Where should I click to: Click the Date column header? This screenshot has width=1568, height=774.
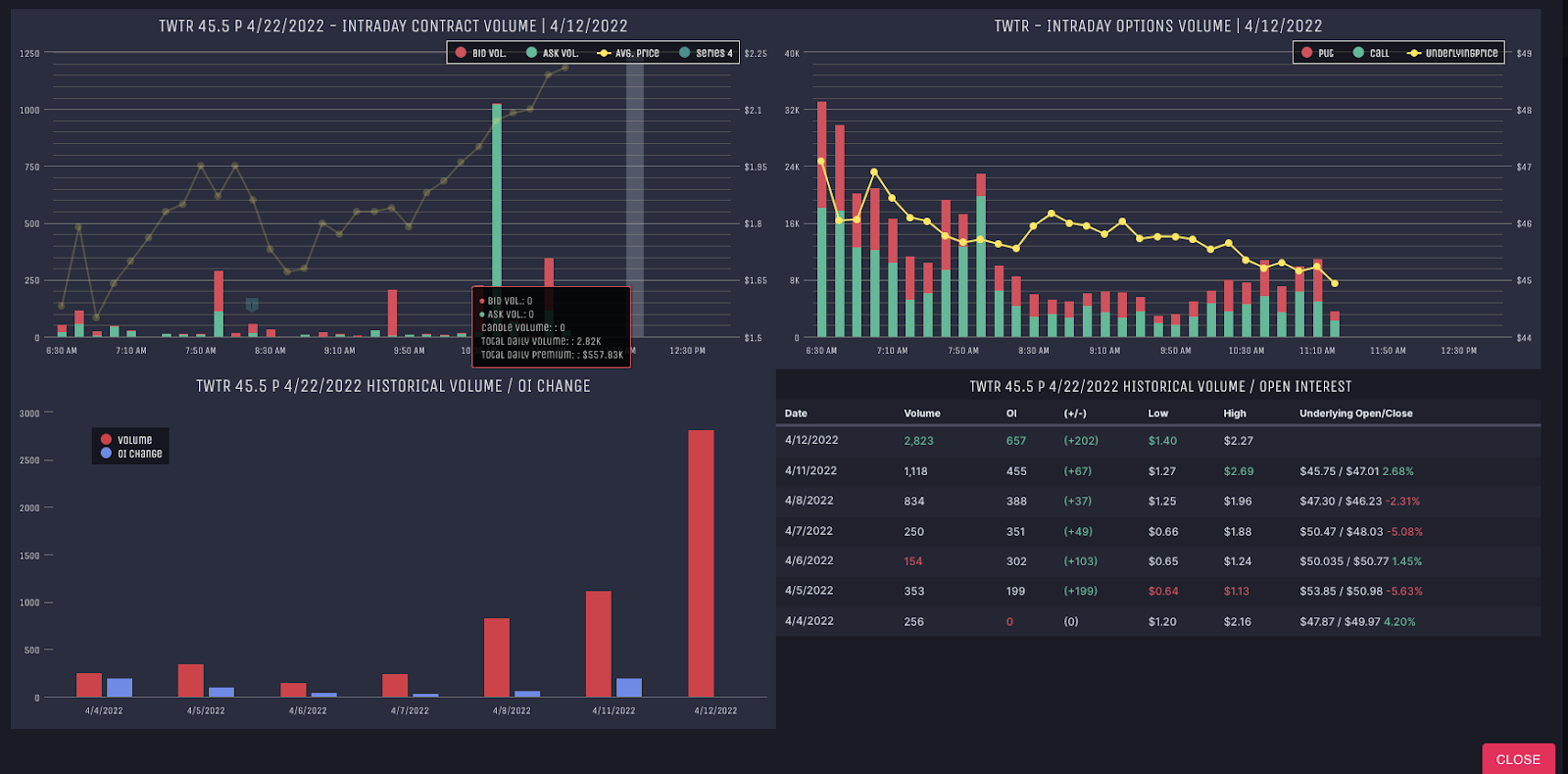pos(796,413)
